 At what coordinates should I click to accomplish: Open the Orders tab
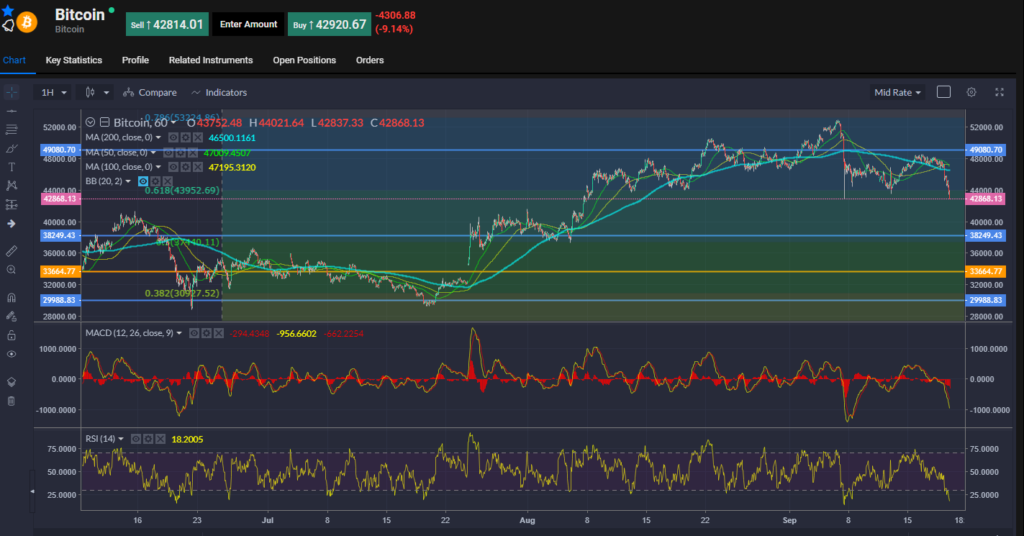(x=370, y=60)
